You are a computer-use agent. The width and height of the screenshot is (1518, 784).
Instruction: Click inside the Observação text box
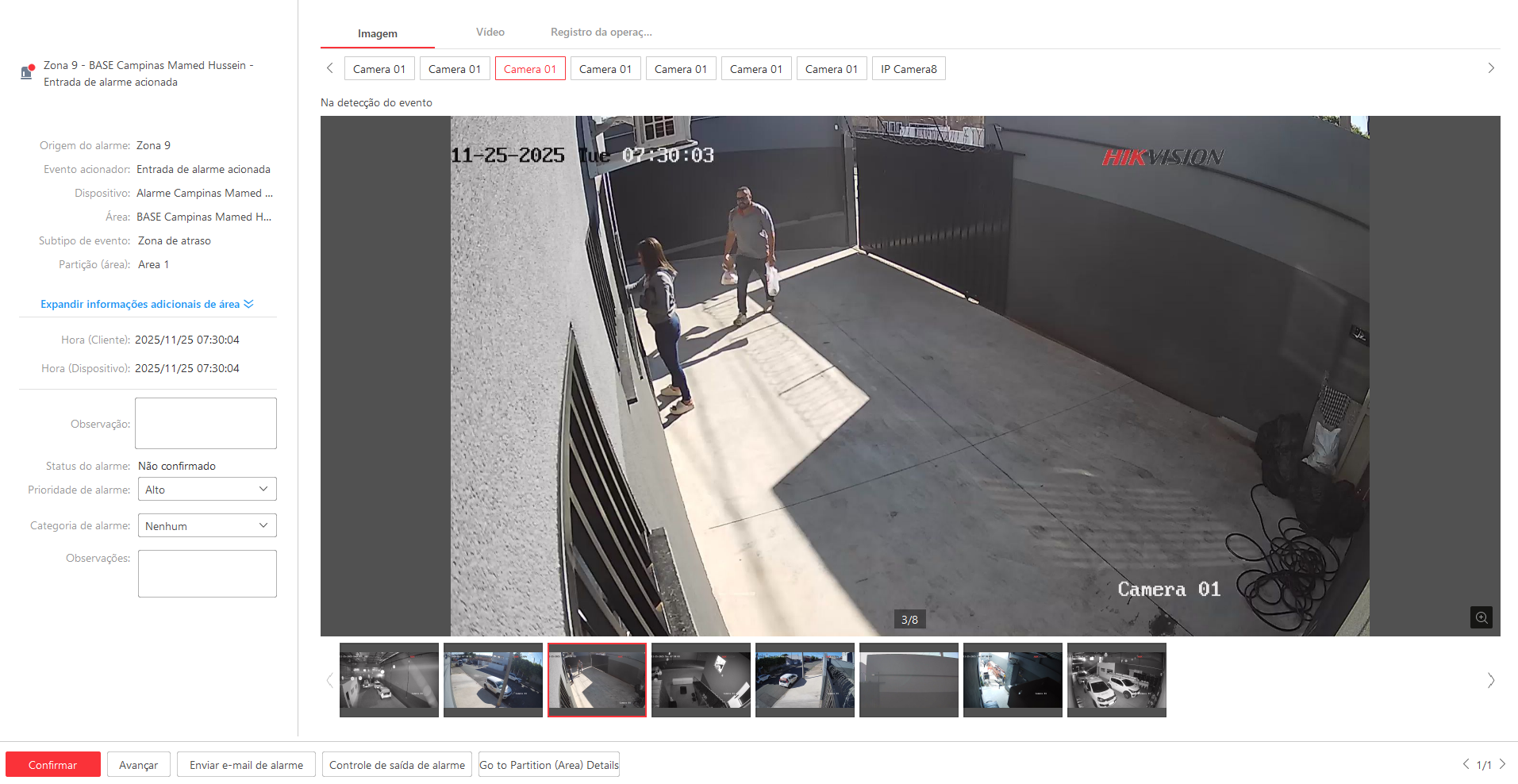pyautogui.click(x=206, y=424)
